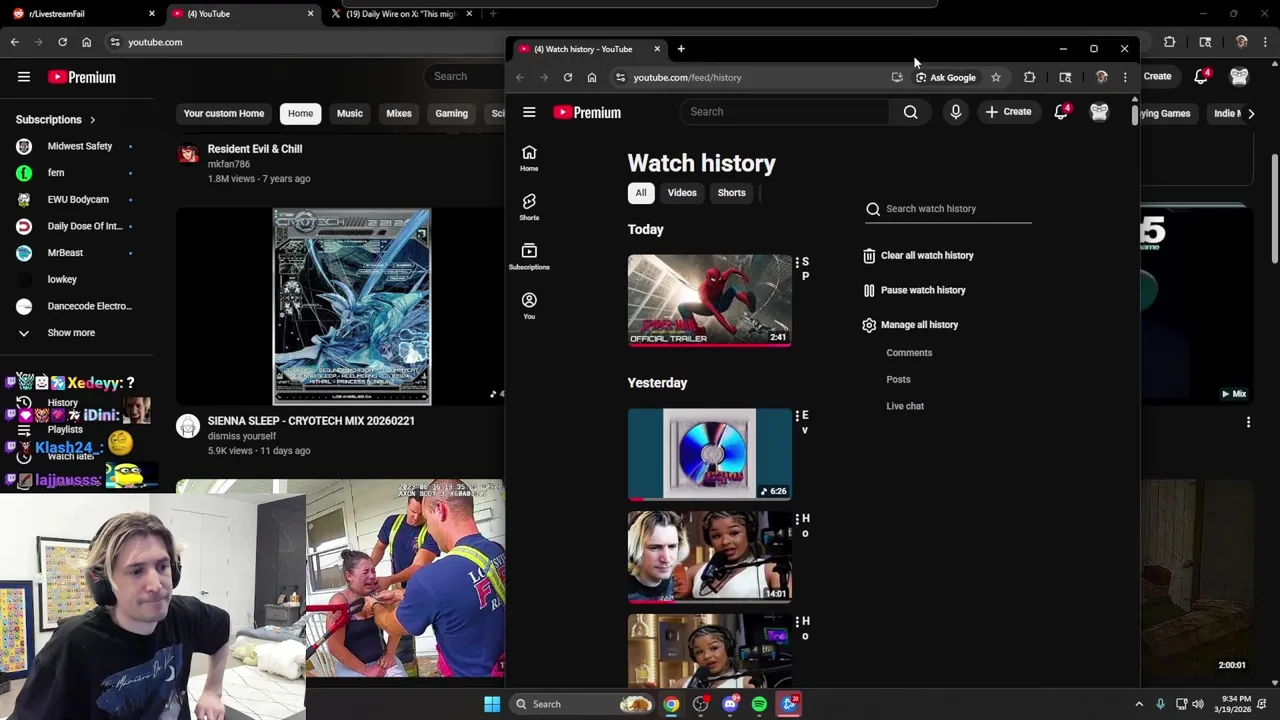Select Music chip in background window
Screen dimensions: 1280x720
click(x=350, y=113)
